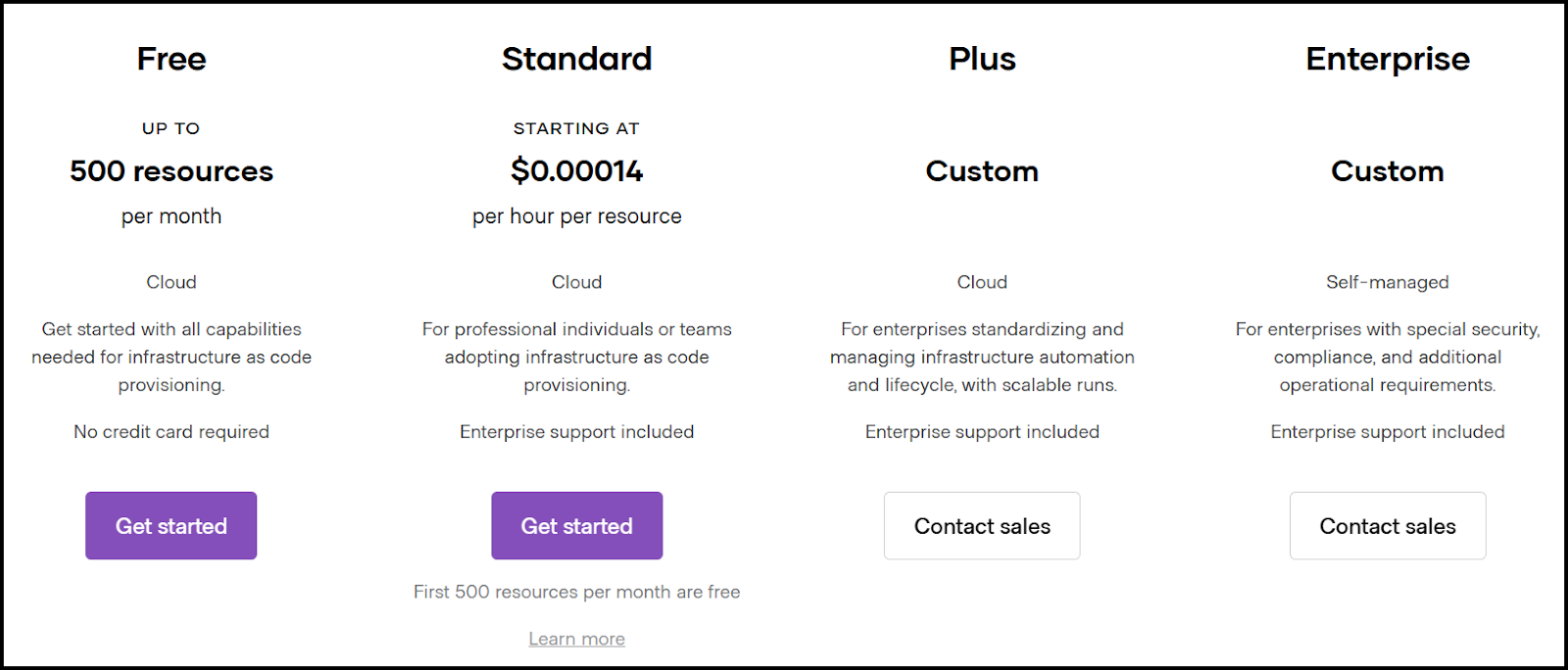Click the Custom price label under Enterprise
1568x670 pixels.
click(x=1387, y=170)
